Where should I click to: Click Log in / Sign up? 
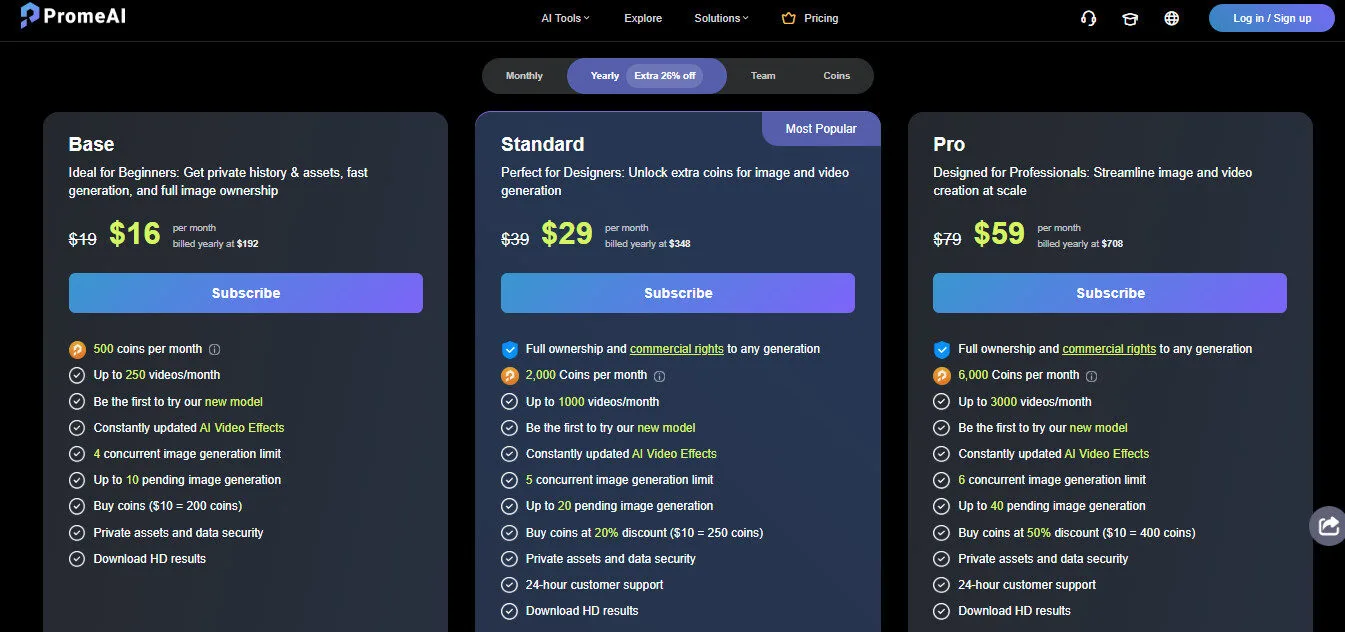tap(1271, 18)
